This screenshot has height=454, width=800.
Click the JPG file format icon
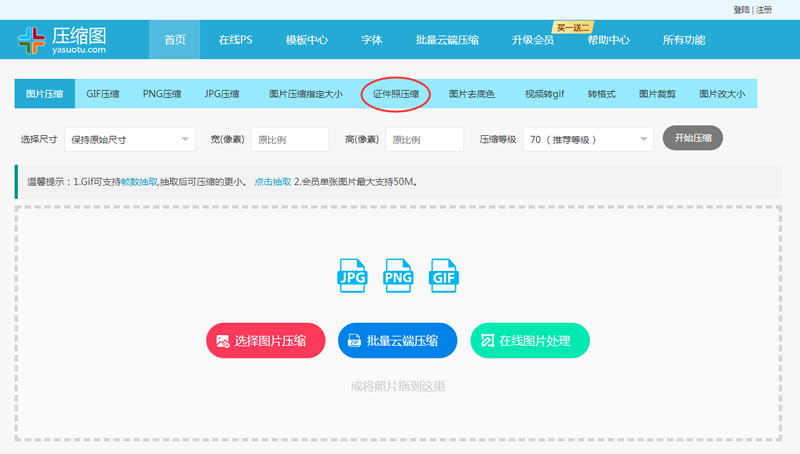[352, 275]
